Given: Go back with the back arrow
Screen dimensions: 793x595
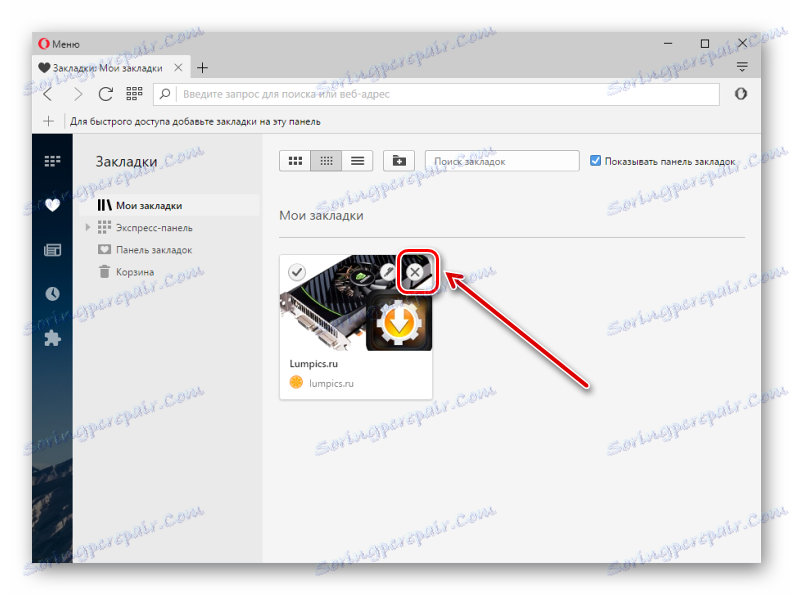Looking at the screenshot, I should (48, 94).
